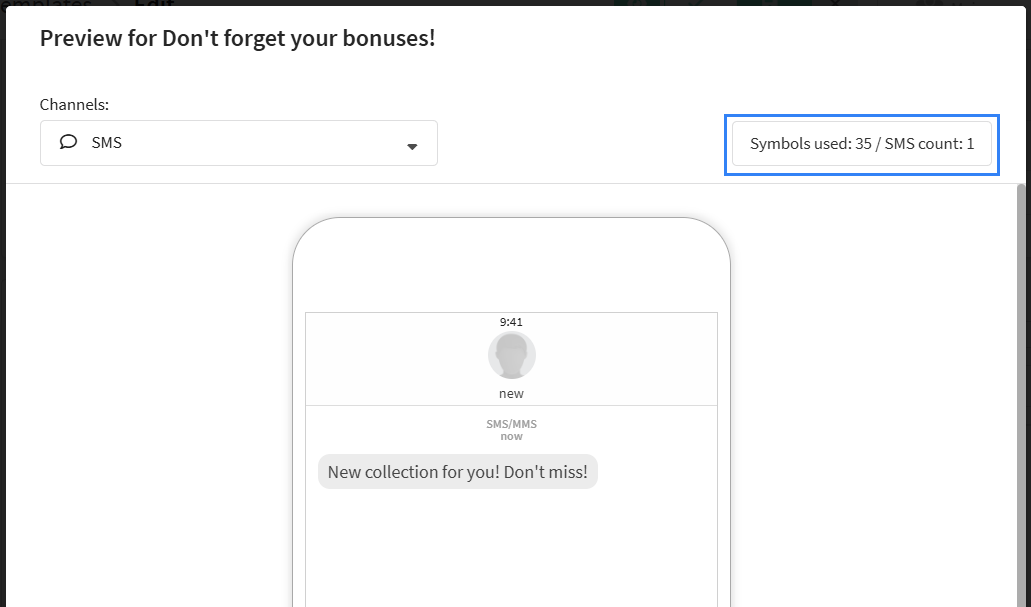Image resolution: width=1031 pixels, height=607 pixels.
Task: Click the contact header panel in phone preview
Action: point(512,359)
